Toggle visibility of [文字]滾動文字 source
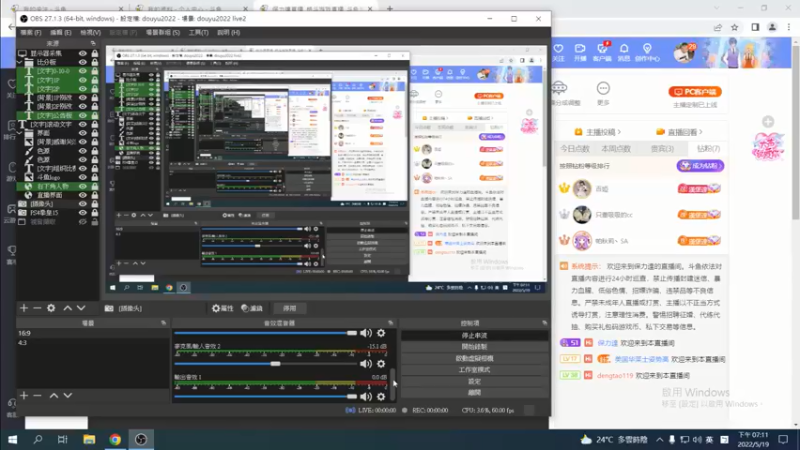The image size is (800, 450). pyautogui.click(x=83, y=124)
